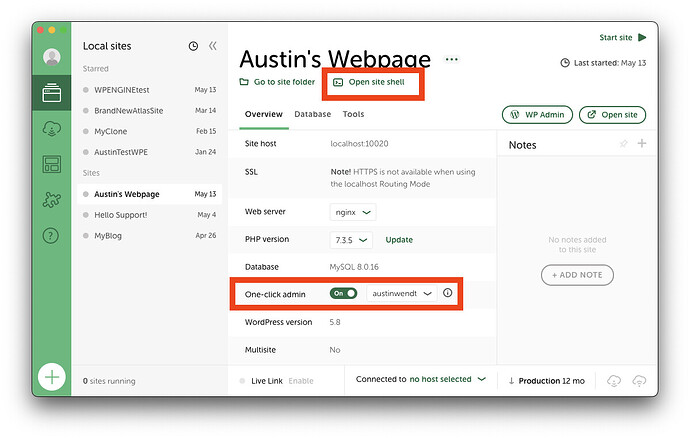This screenshot has height=438, width=690.
Task: Click the + ADD NOTE button
Action: (x=577, y=275)
